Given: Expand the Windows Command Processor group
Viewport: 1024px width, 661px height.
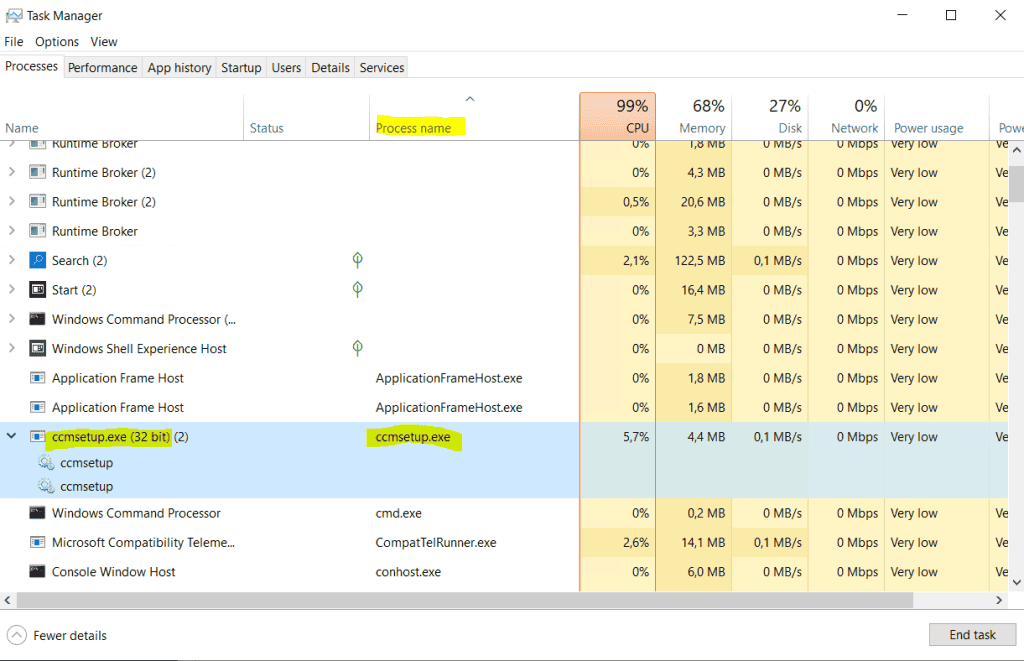Looking at the screenshot, I should (x=11, y=319).
